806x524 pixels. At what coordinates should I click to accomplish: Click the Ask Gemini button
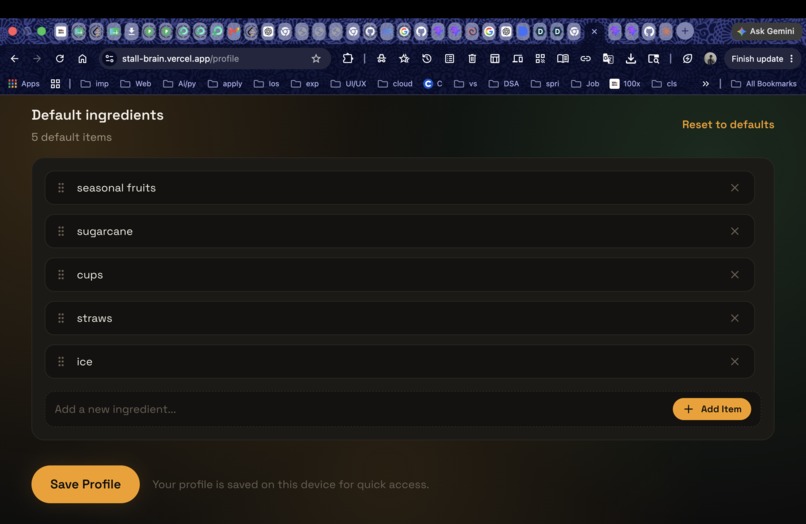(766, 31)
